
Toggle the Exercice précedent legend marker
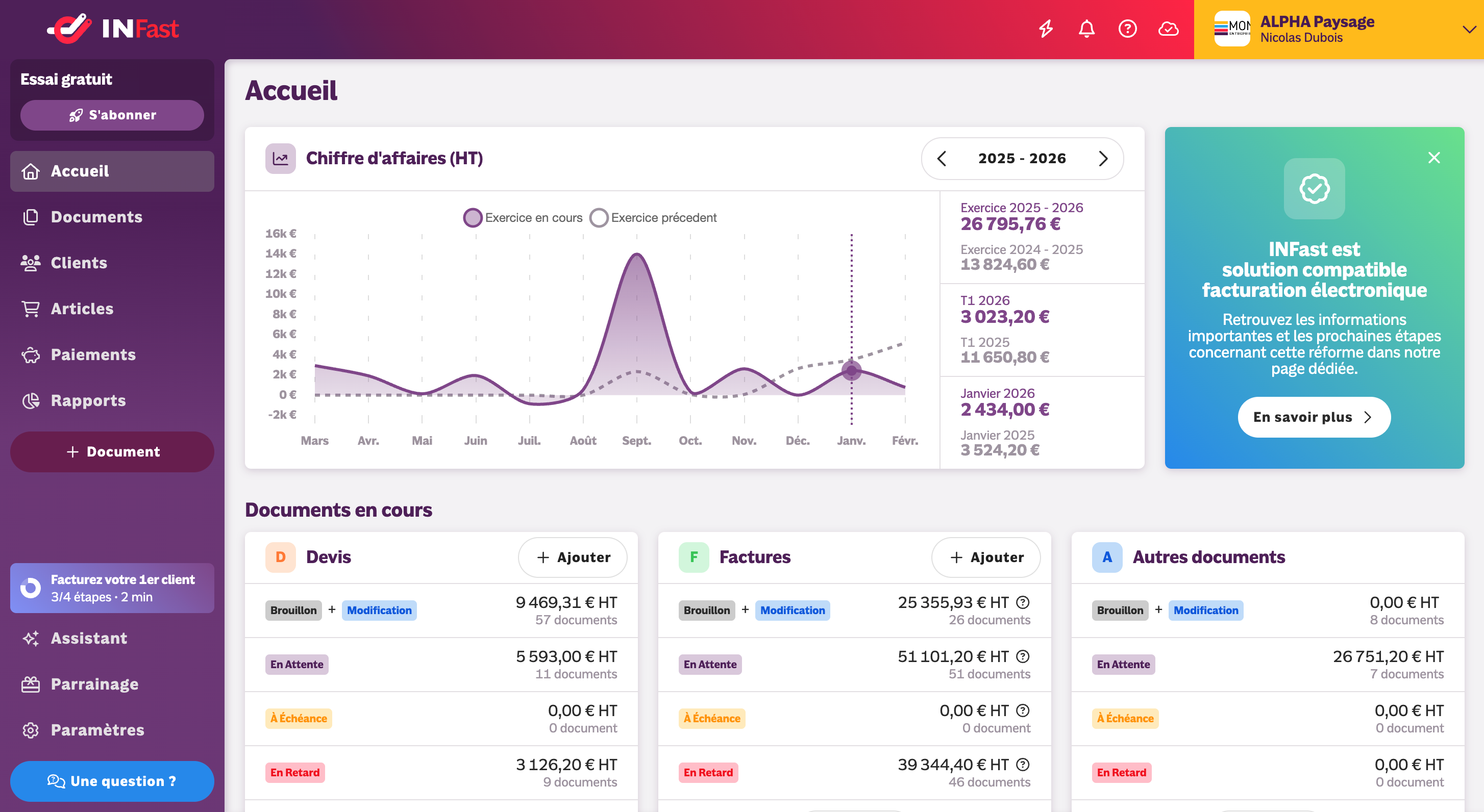599,218
